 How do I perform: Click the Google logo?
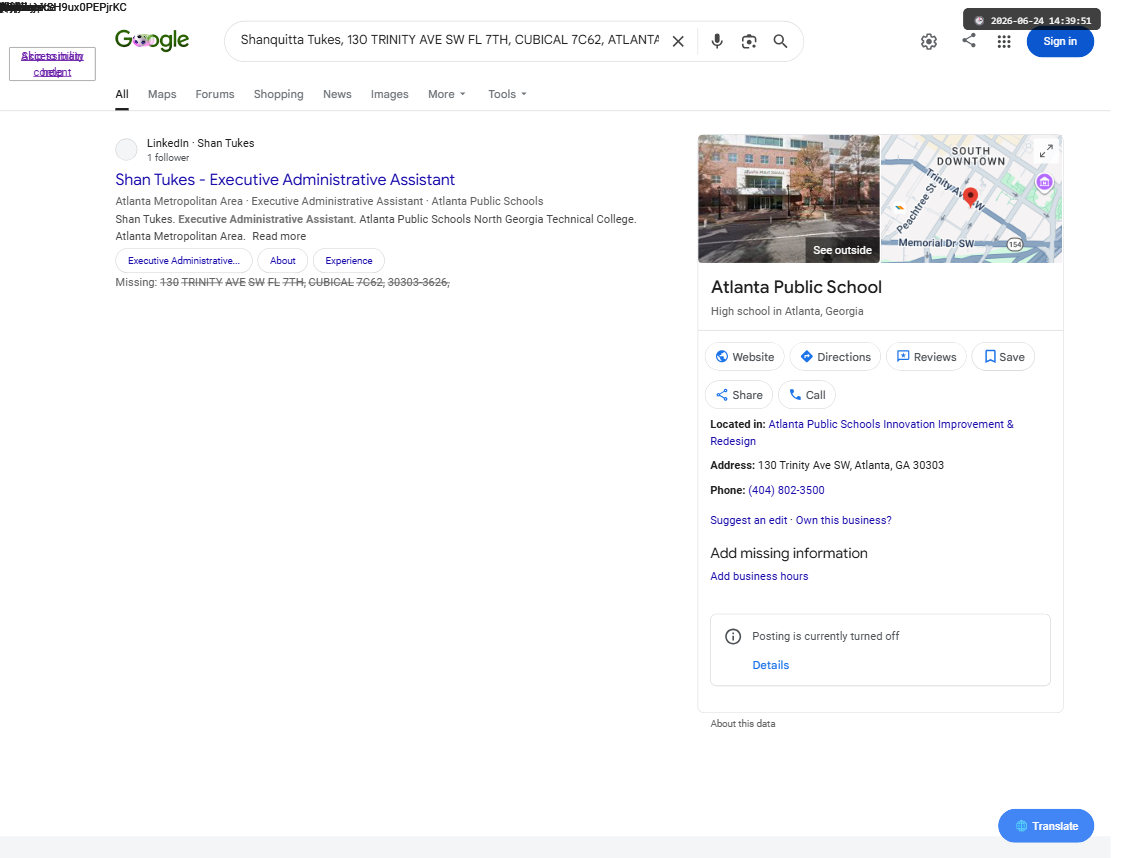pyautogui.click(x=152, y=40)
